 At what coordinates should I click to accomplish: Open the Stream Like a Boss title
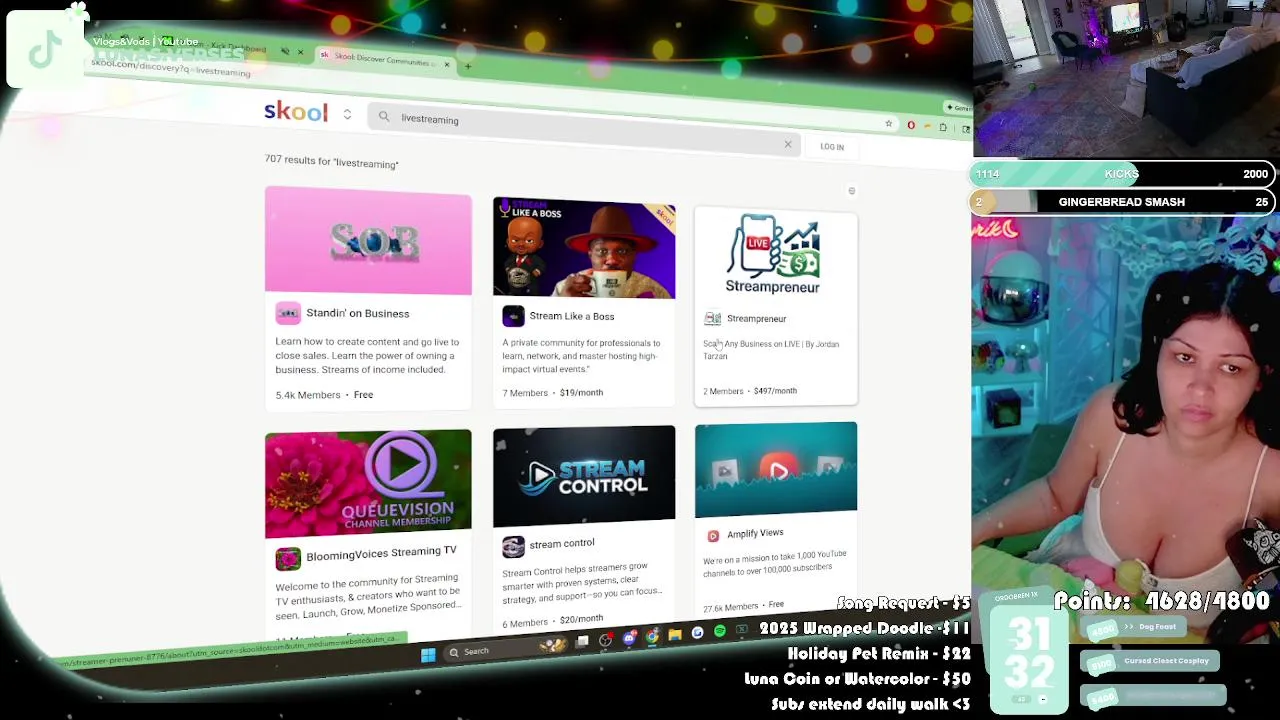pyautogui.click(x=572, y=316)
